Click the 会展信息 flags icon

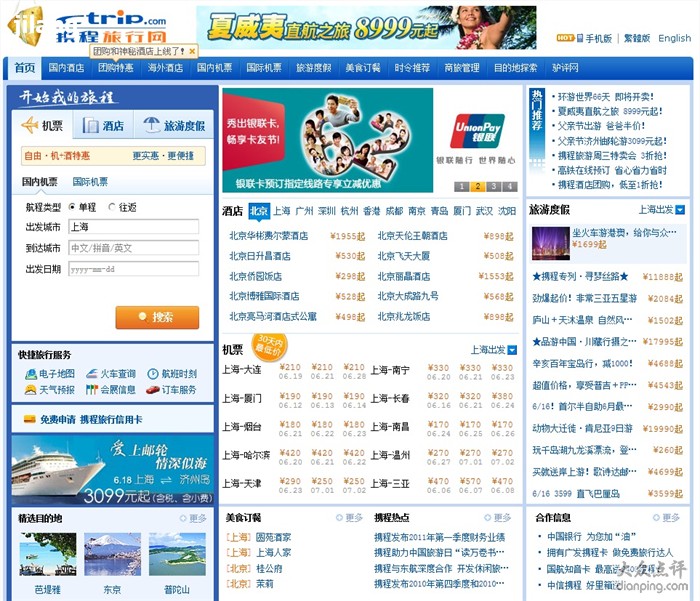[x=92, y=390]
